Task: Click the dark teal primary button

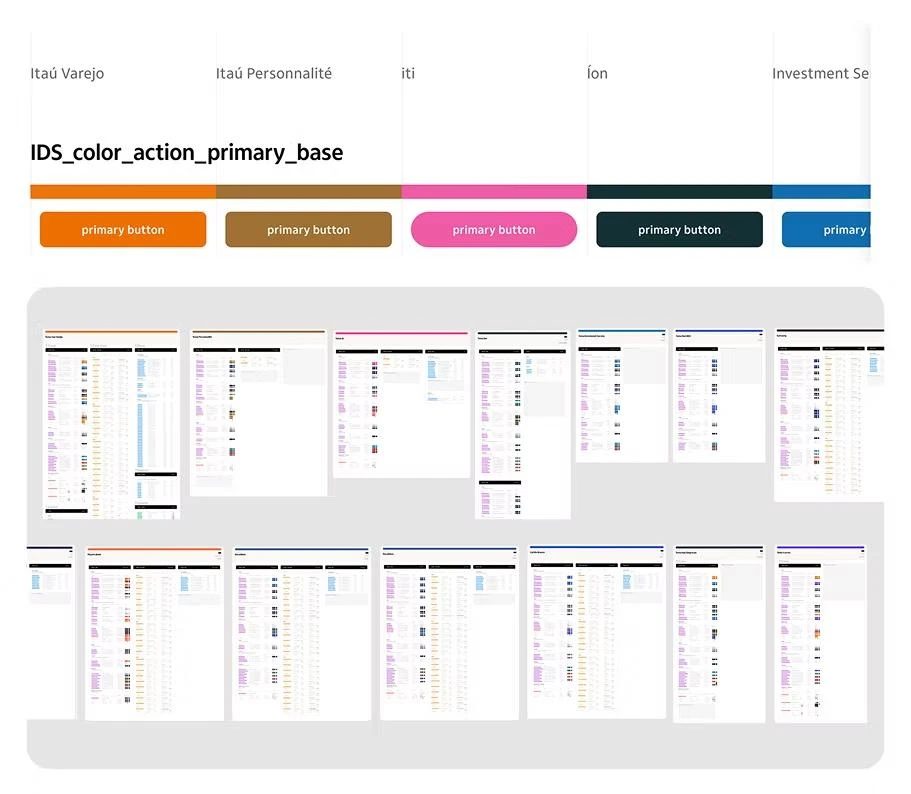Action: coord(679,229)
